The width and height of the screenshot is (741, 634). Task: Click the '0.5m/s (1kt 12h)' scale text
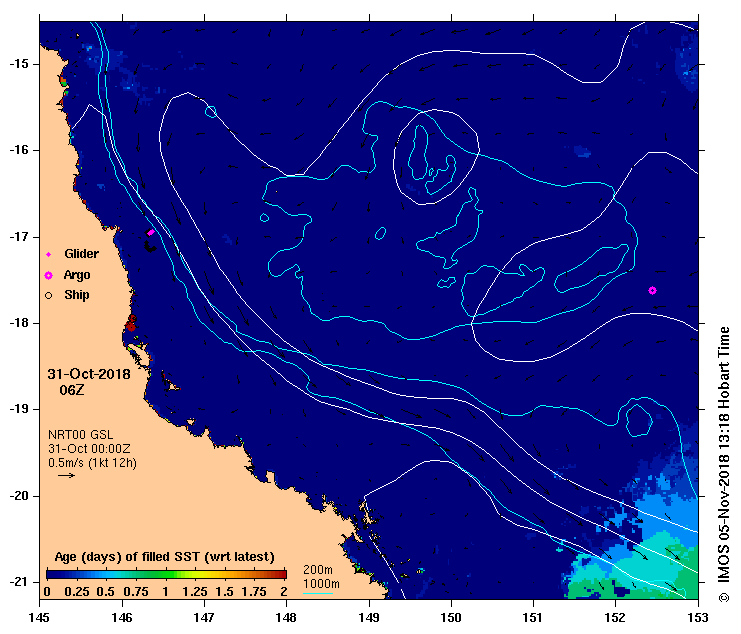[92, 463]
